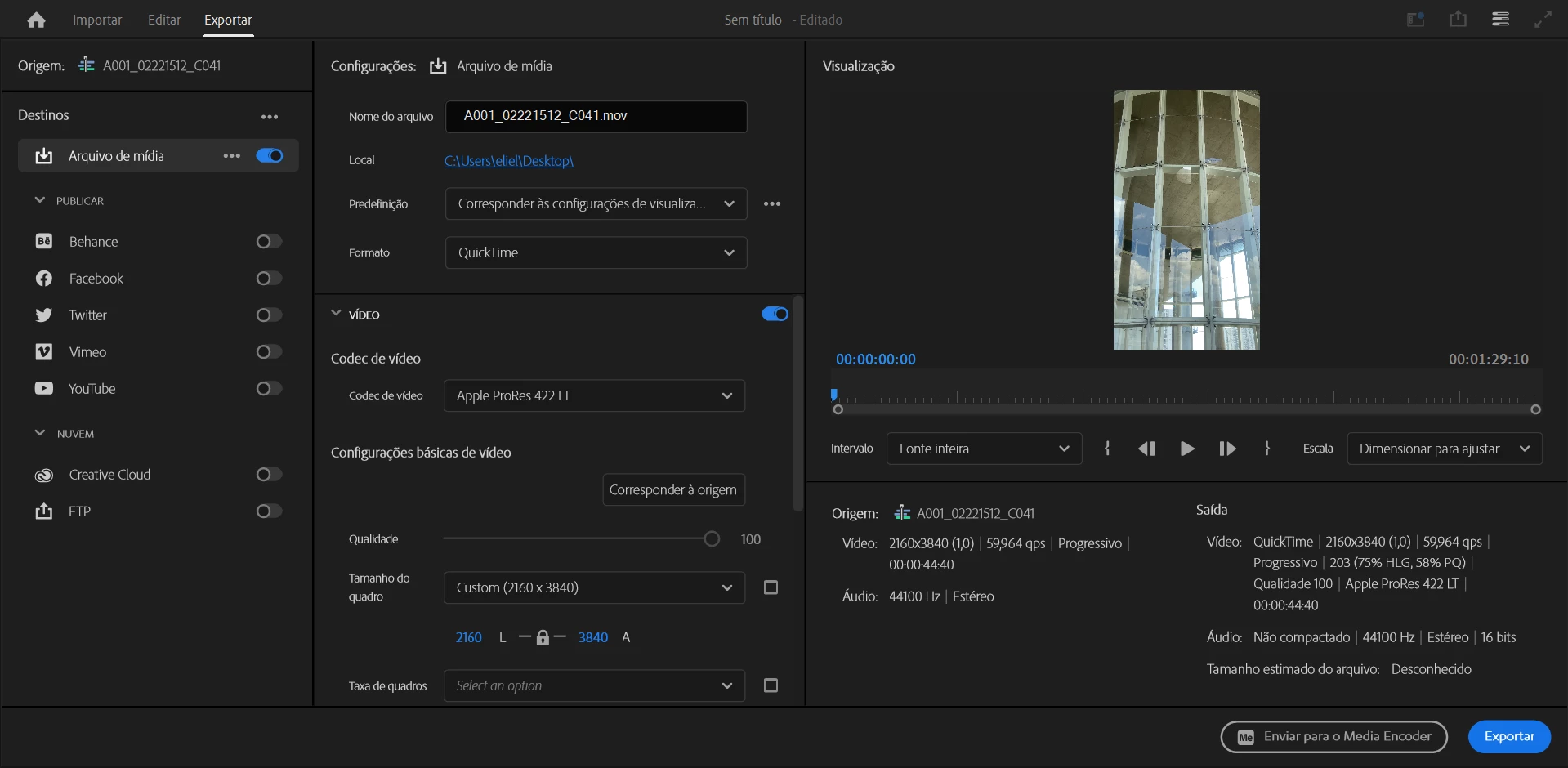
Task: Switch to the Editar tab
Action: (x=164, y=20)
